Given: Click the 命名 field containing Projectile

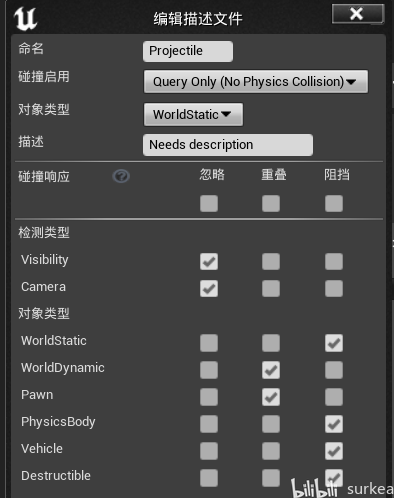Looking at the screenshot, I should click(x=188, y=51).
